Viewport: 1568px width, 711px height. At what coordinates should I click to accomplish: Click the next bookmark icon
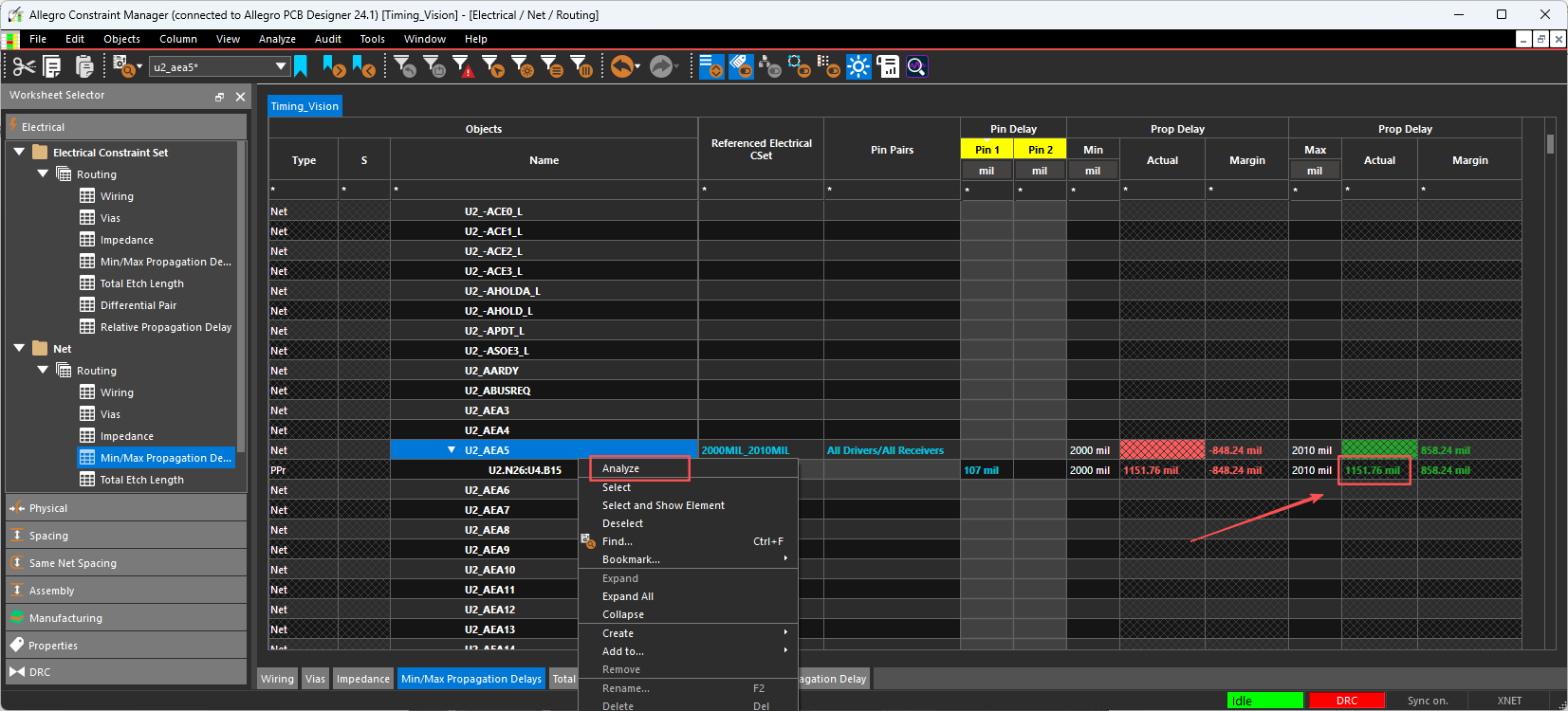tap(334, 66)
